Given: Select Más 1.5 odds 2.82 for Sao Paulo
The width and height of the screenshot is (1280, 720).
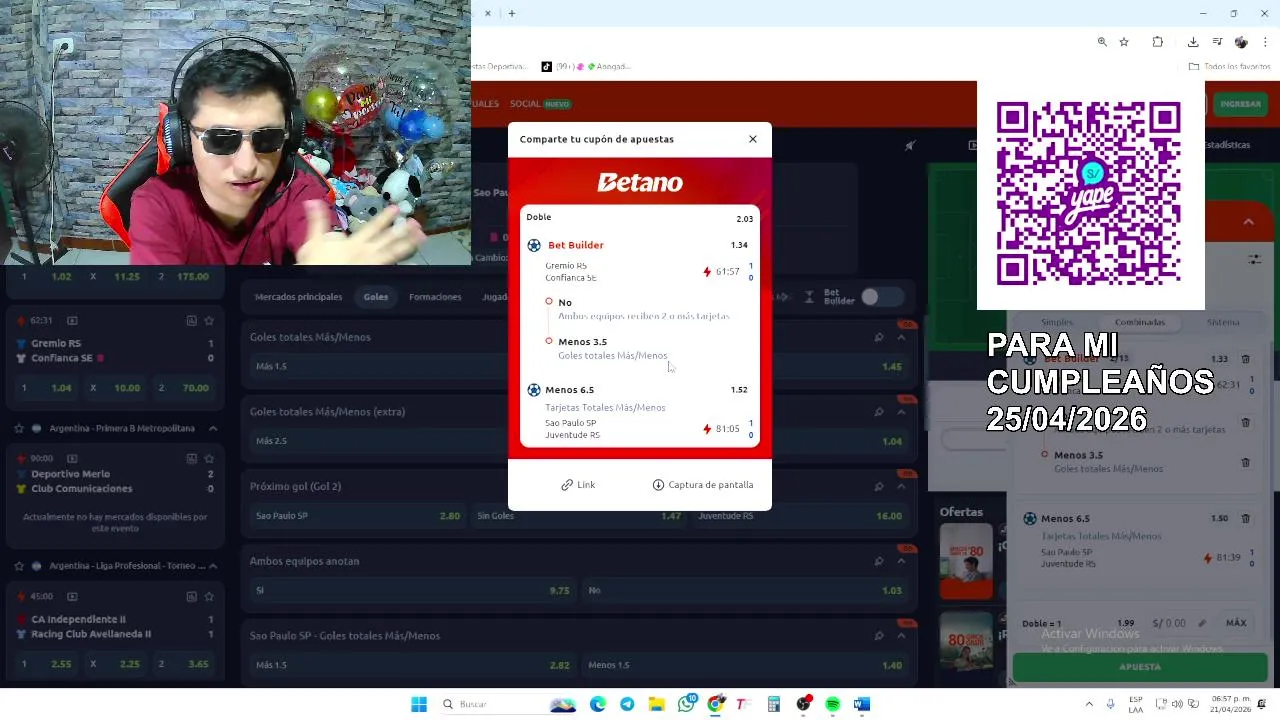Looking at the screenshot, I should 412,665.
